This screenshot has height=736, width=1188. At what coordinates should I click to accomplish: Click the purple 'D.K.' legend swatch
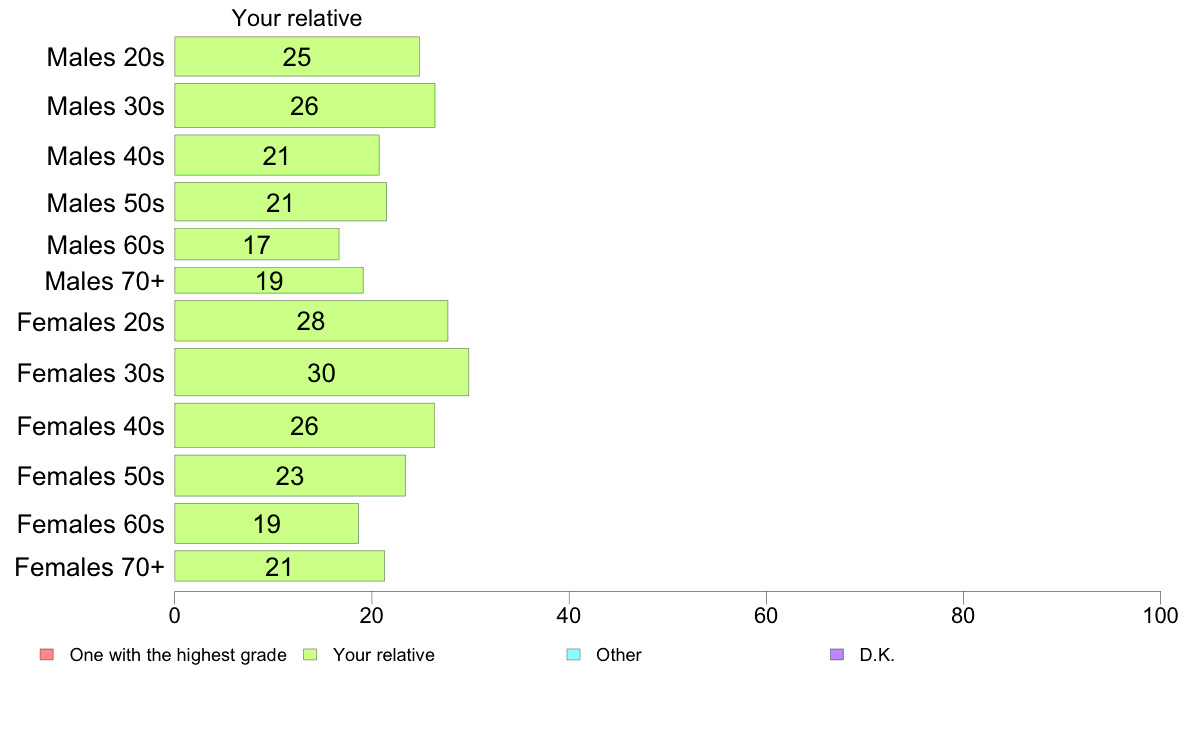[x=837, y=654]
